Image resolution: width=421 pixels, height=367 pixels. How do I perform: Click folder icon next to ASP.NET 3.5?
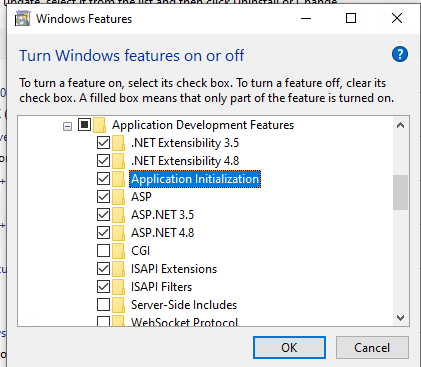pyautogui.click(x=118, y=215)
